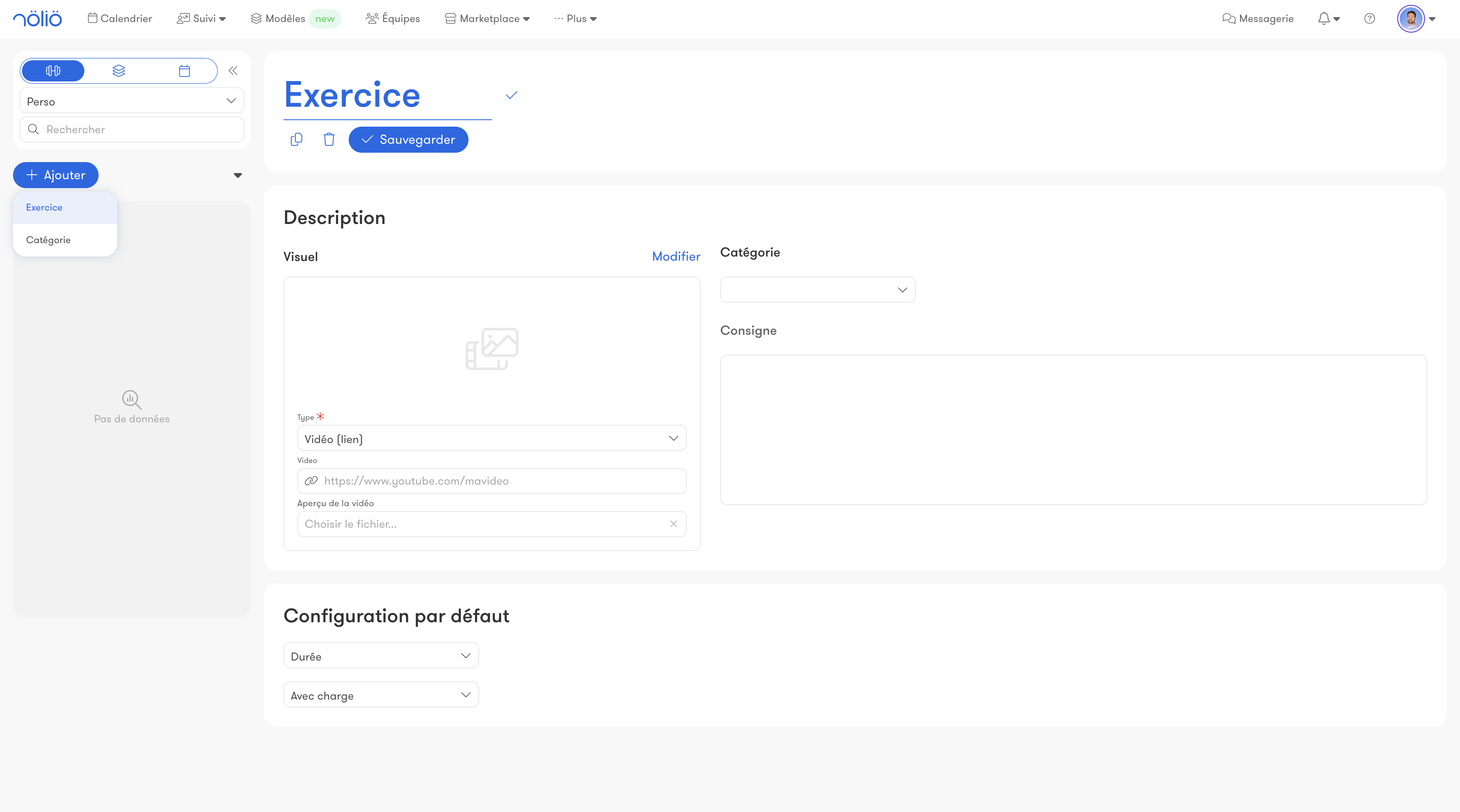Confirm title with checkmark icon
This screenshot has height=812, width=1460.
pyautogui.click(x=511, y=95)
